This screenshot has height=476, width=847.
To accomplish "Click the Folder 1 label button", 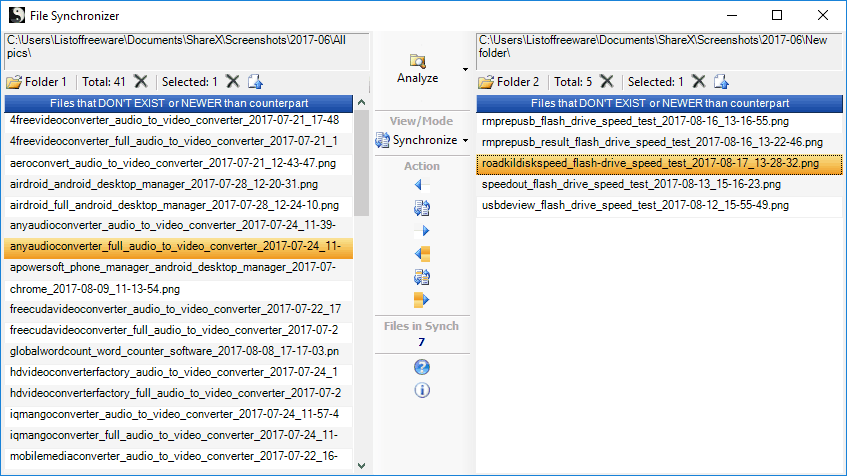I will tap(37, 82).
